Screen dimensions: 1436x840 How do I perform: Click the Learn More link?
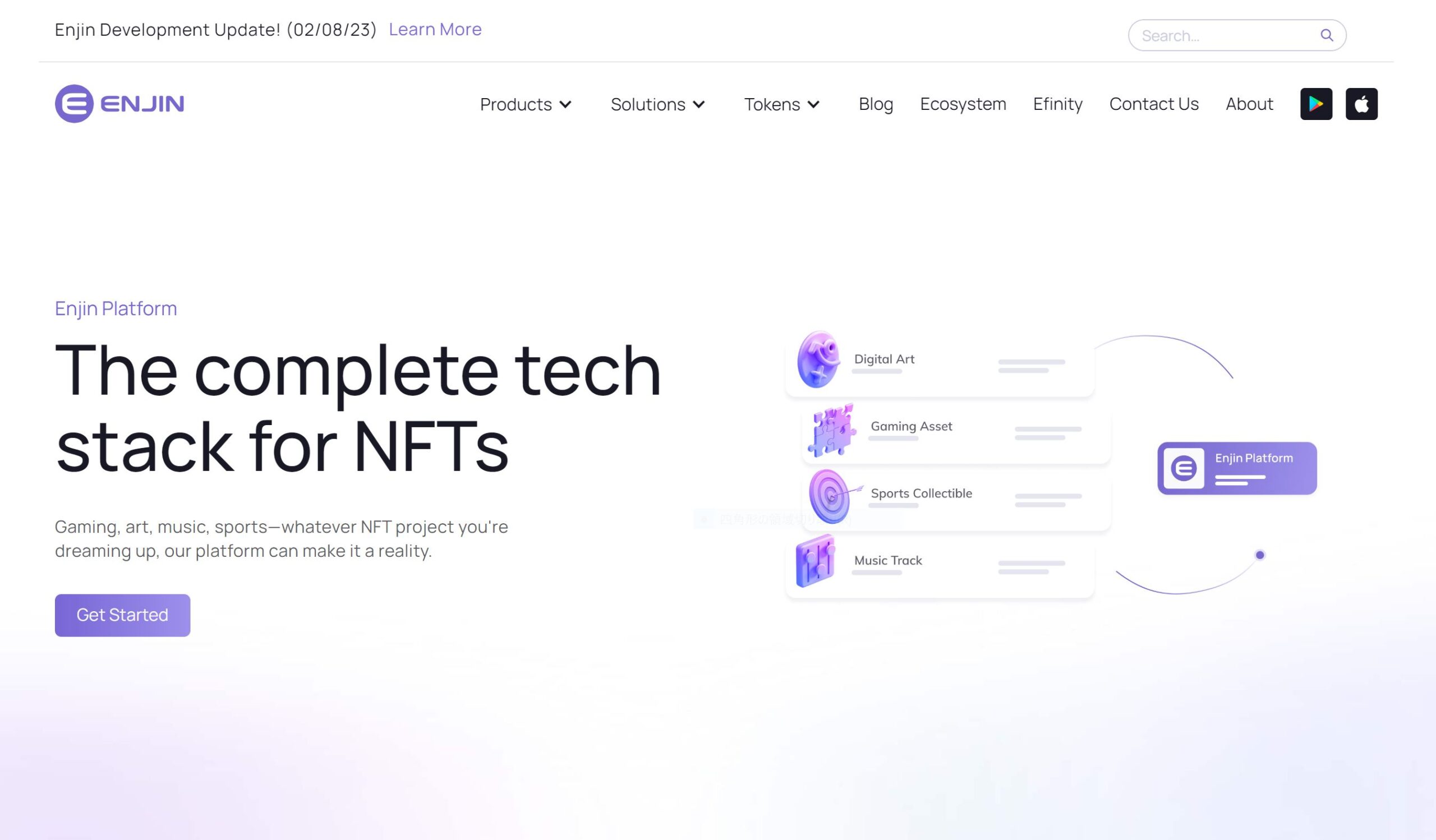[435, 29]
